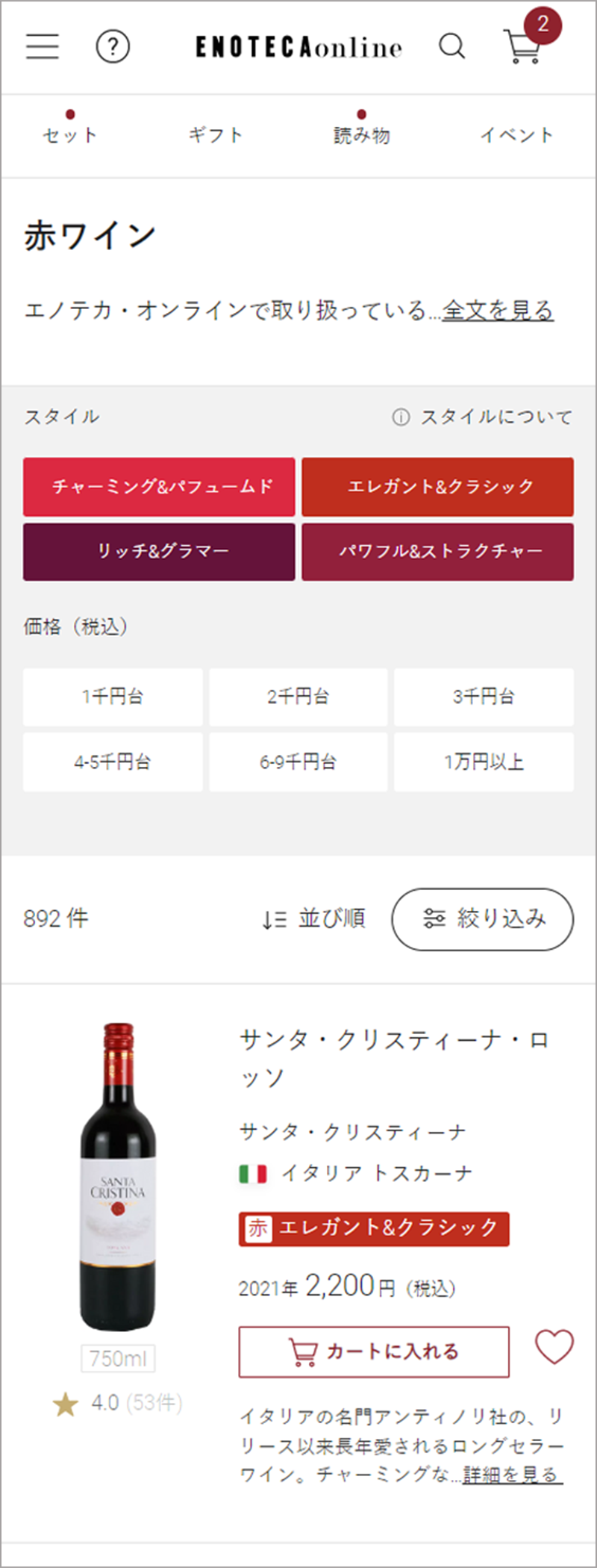597x1568 pixels.
Task: Click the gold star rating icon
Action: 66,1404
